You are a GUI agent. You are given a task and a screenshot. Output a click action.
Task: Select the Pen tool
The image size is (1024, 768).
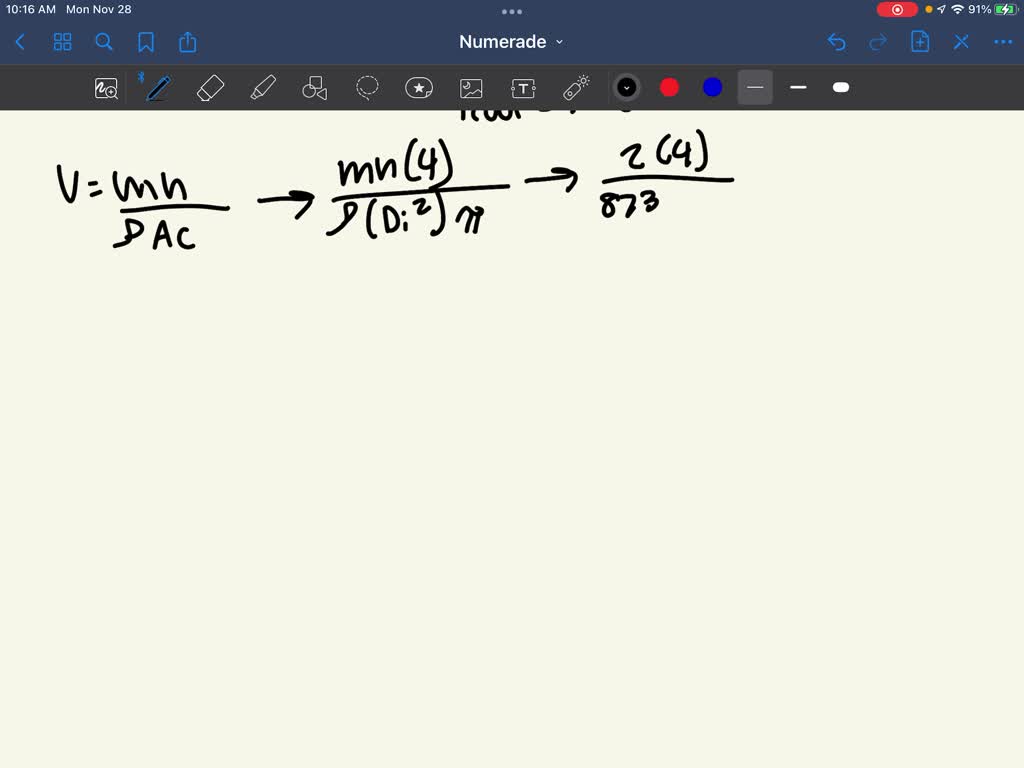(x=159, y=88)
